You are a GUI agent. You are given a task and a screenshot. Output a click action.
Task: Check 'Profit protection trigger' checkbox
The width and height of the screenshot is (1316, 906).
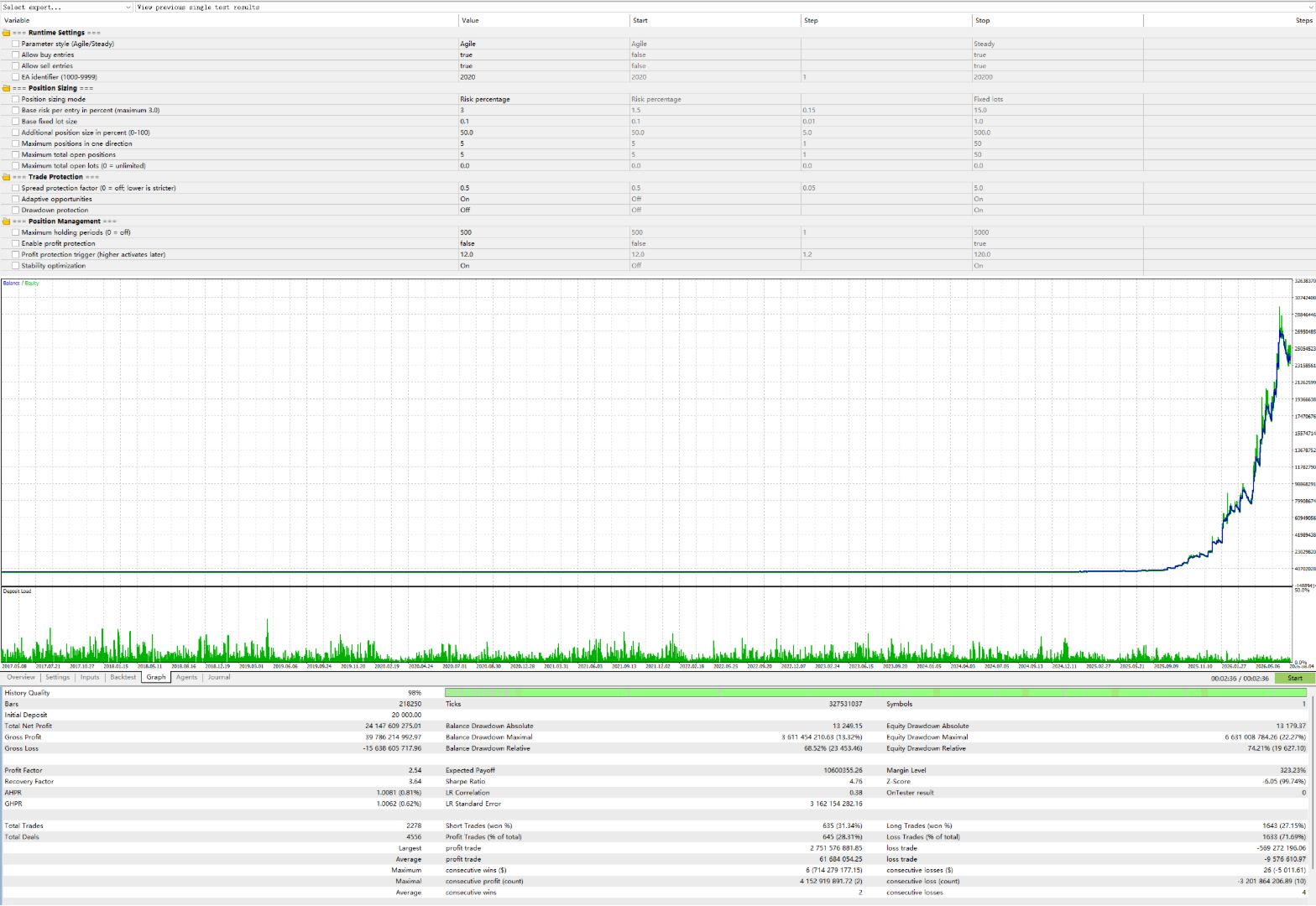pos(16,254)
